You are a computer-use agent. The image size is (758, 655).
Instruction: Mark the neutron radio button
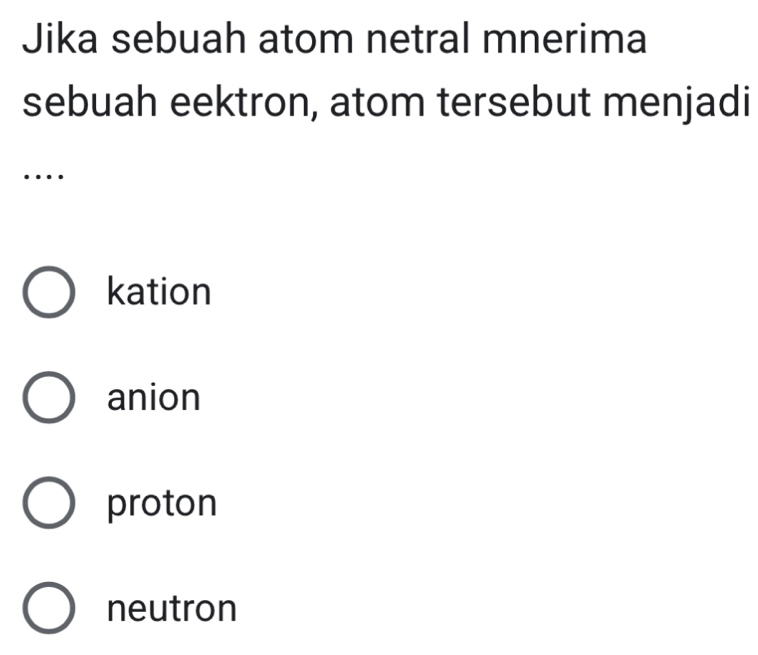click(48, 607)
